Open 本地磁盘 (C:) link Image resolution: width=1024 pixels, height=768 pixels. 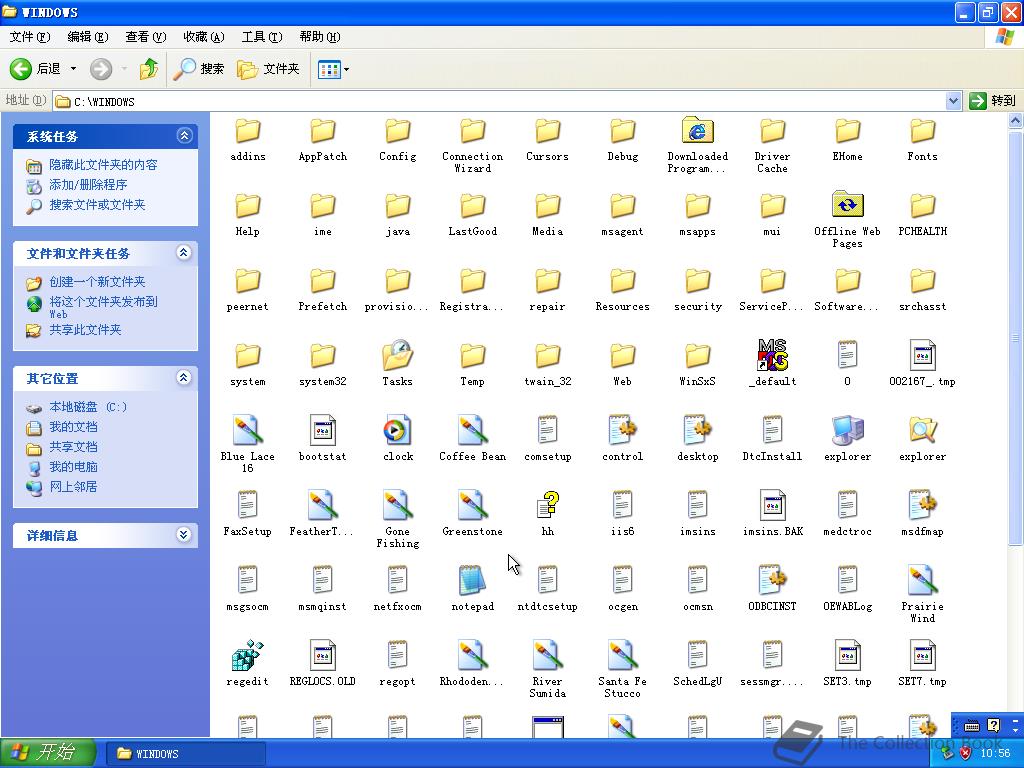point(88,407)
